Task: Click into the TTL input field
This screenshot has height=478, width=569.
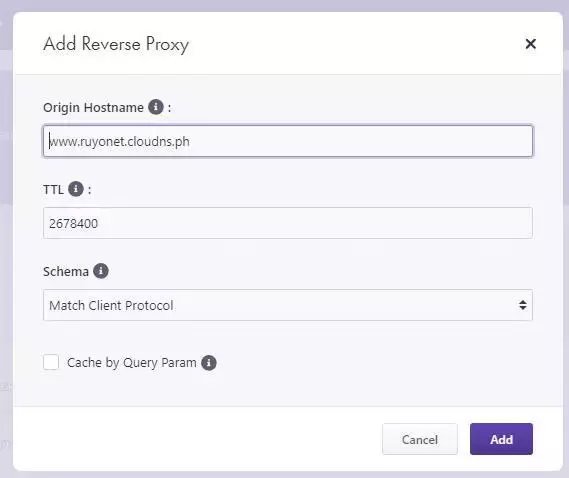Action: [x=288, y=223]
